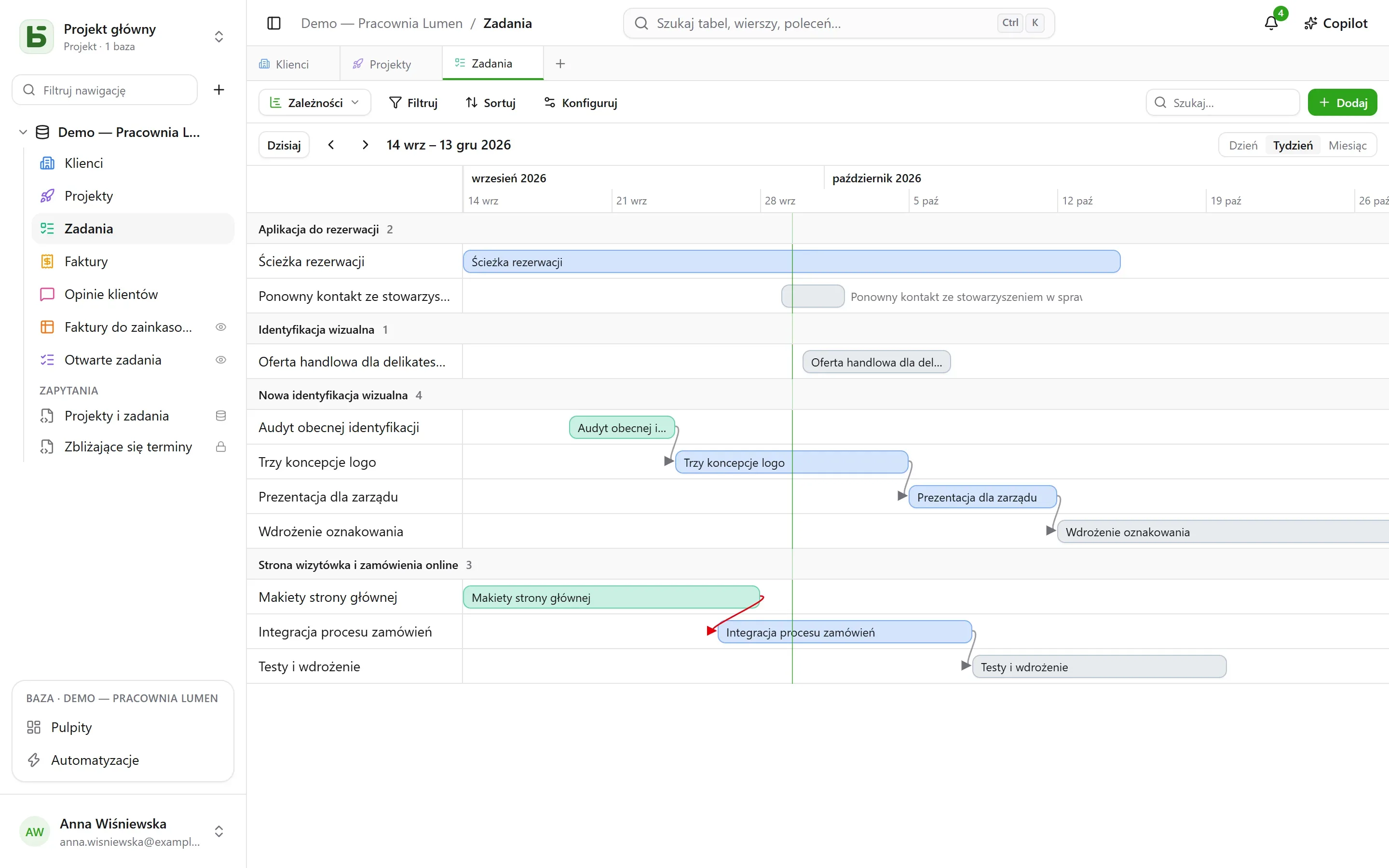Select the Zadania tab
This screenshot has height=868, width=1389.
492,64
